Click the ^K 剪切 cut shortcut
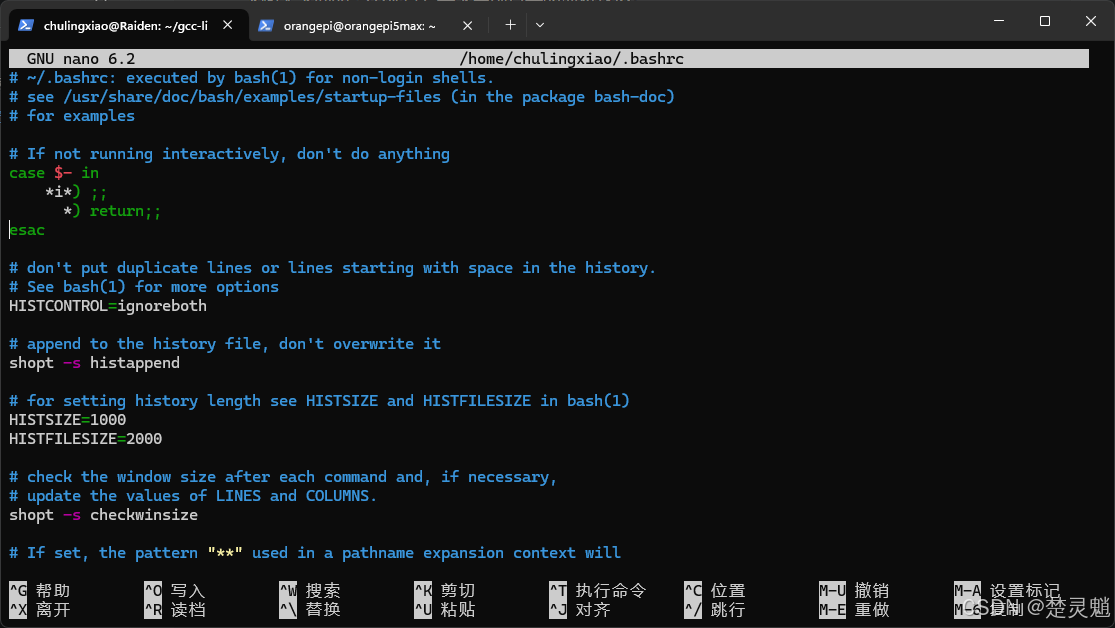This screenshot has height=628, width=1115. coord(445,591)
